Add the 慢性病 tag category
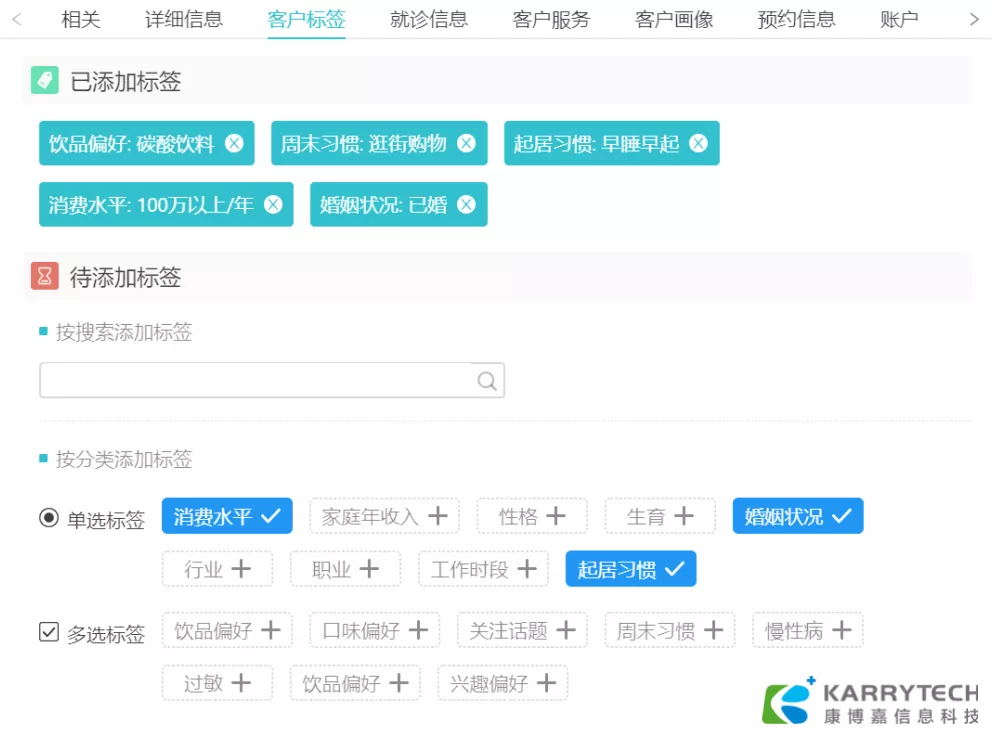This screenshot has height=748, width=992. tap(807, 630)
